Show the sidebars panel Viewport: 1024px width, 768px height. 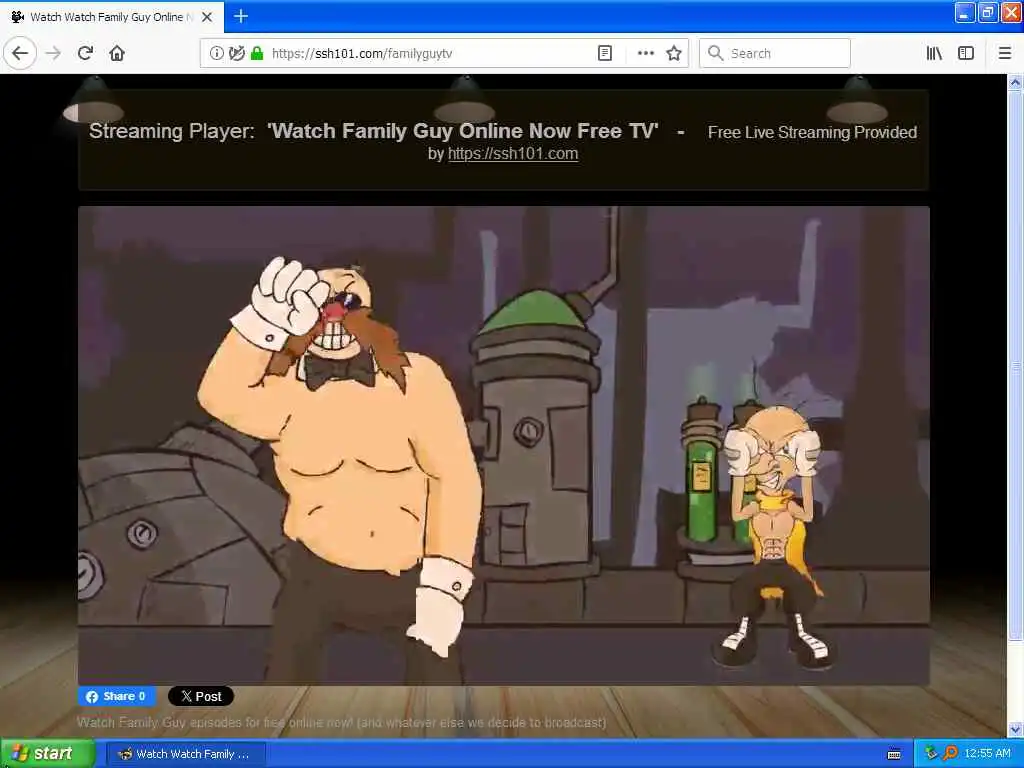[966, 54]
